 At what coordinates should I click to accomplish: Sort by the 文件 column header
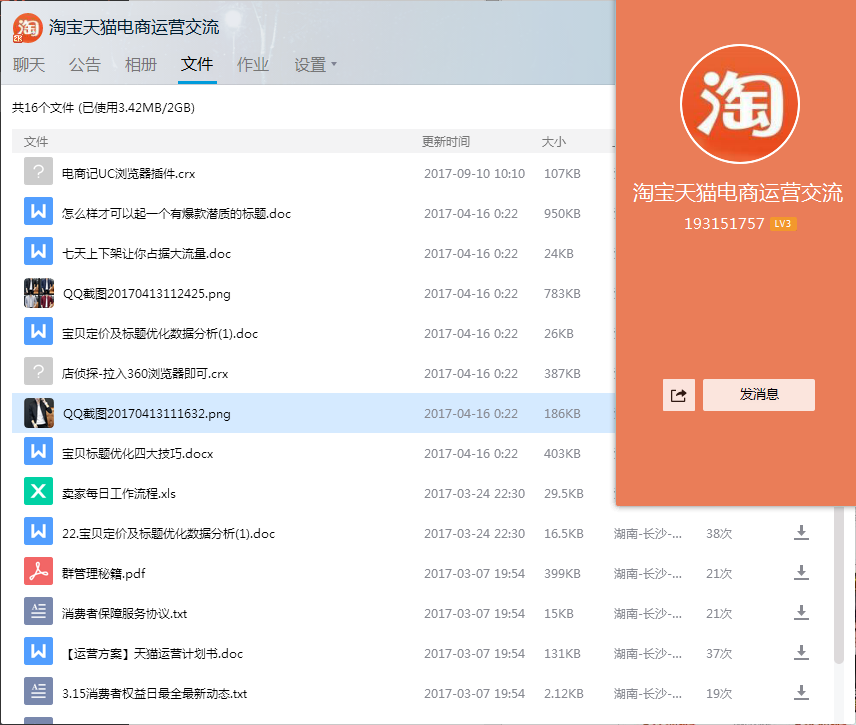coord(36,142)
